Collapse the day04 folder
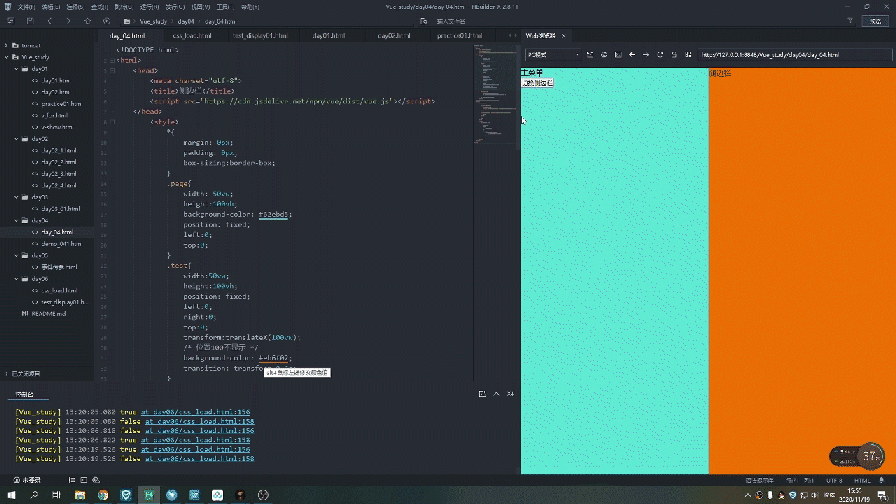The width and height of the screenshot is (896, 504). click(x=17, y=221)
